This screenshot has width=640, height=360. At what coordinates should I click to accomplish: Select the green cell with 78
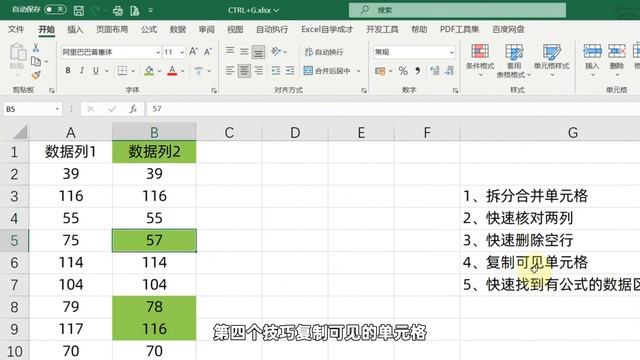click(154, 307)
